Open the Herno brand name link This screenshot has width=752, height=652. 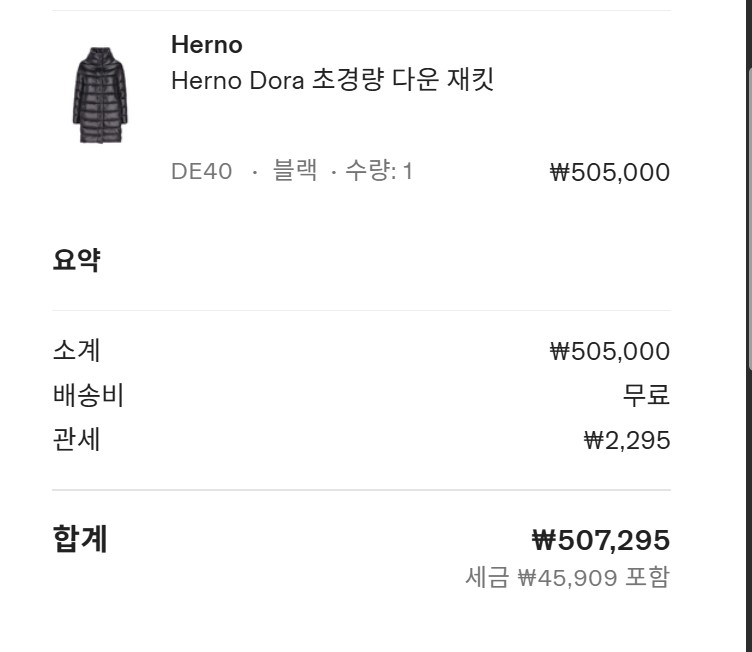206,45
